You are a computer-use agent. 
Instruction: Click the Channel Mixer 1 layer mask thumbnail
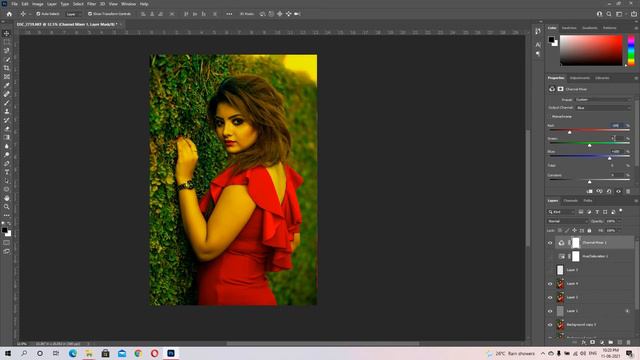(x=575, y=243)
